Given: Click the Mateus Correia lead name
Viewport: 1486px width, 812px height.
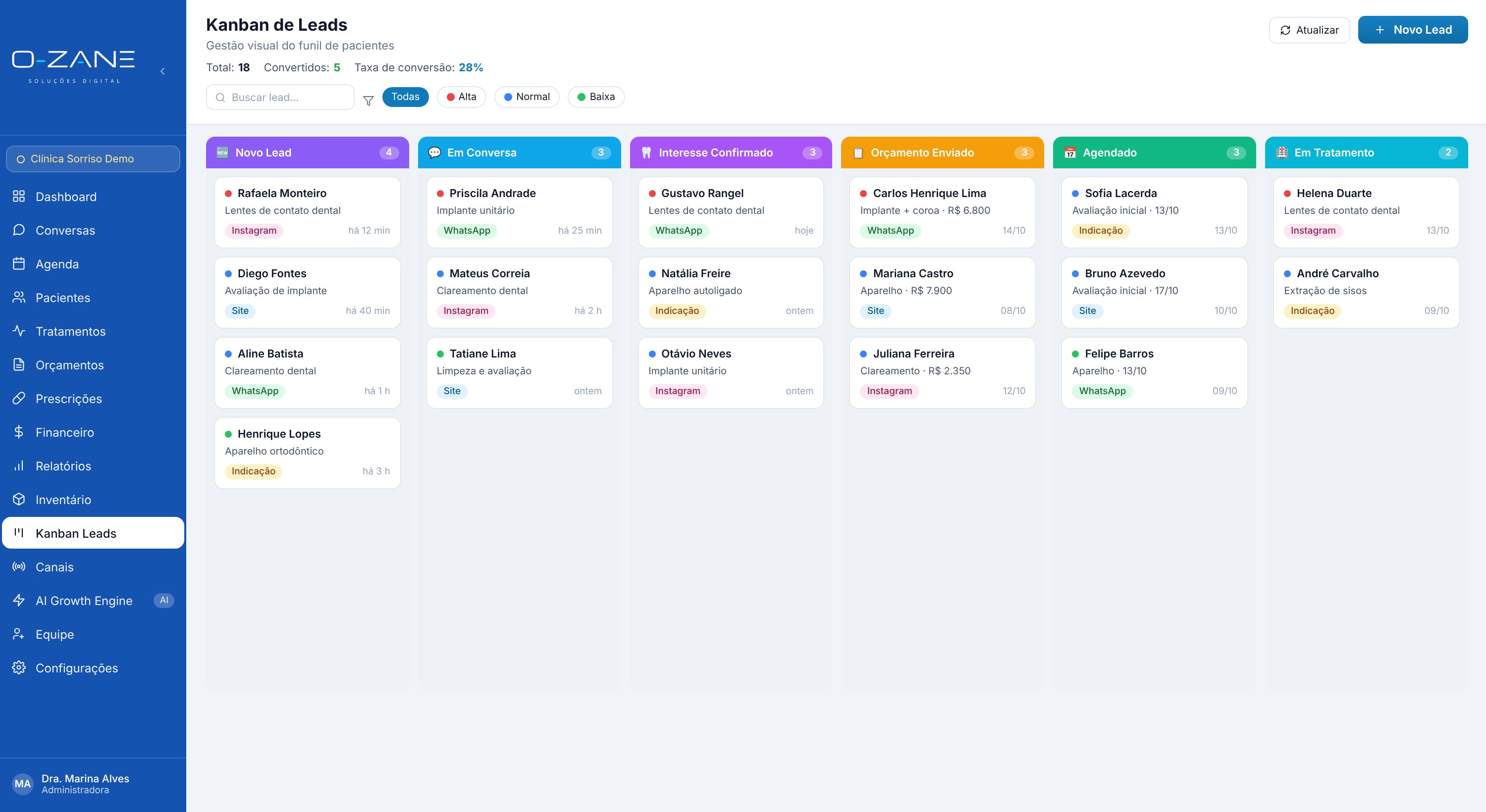Looking at the screenshot, I should click(x=489, y=273).
